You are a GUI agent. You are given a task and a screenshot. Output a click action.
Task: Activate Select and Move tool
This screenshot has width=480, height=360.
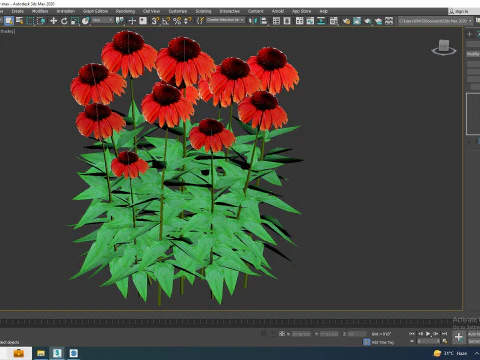[53, 21]
